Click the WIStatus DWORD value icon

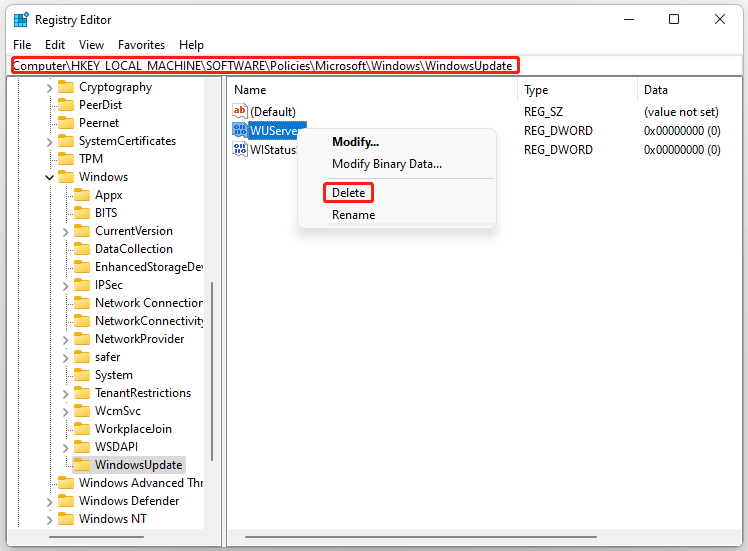tap(240, 149)
